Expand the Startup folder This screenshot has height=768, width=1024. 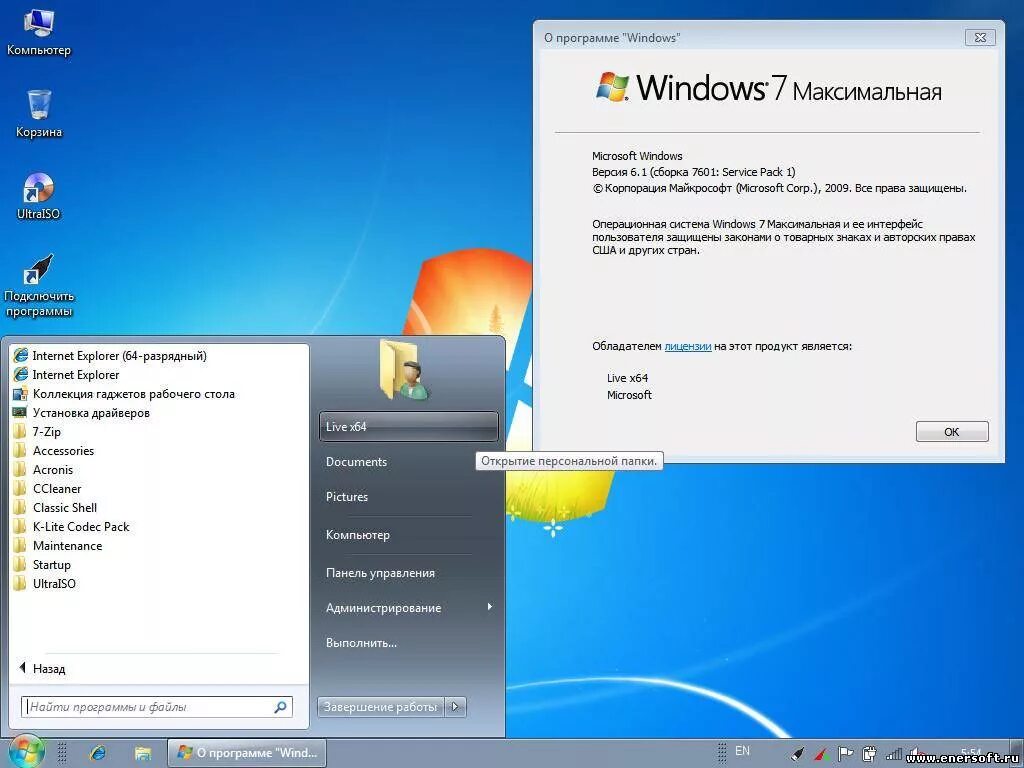pos(42,564)
